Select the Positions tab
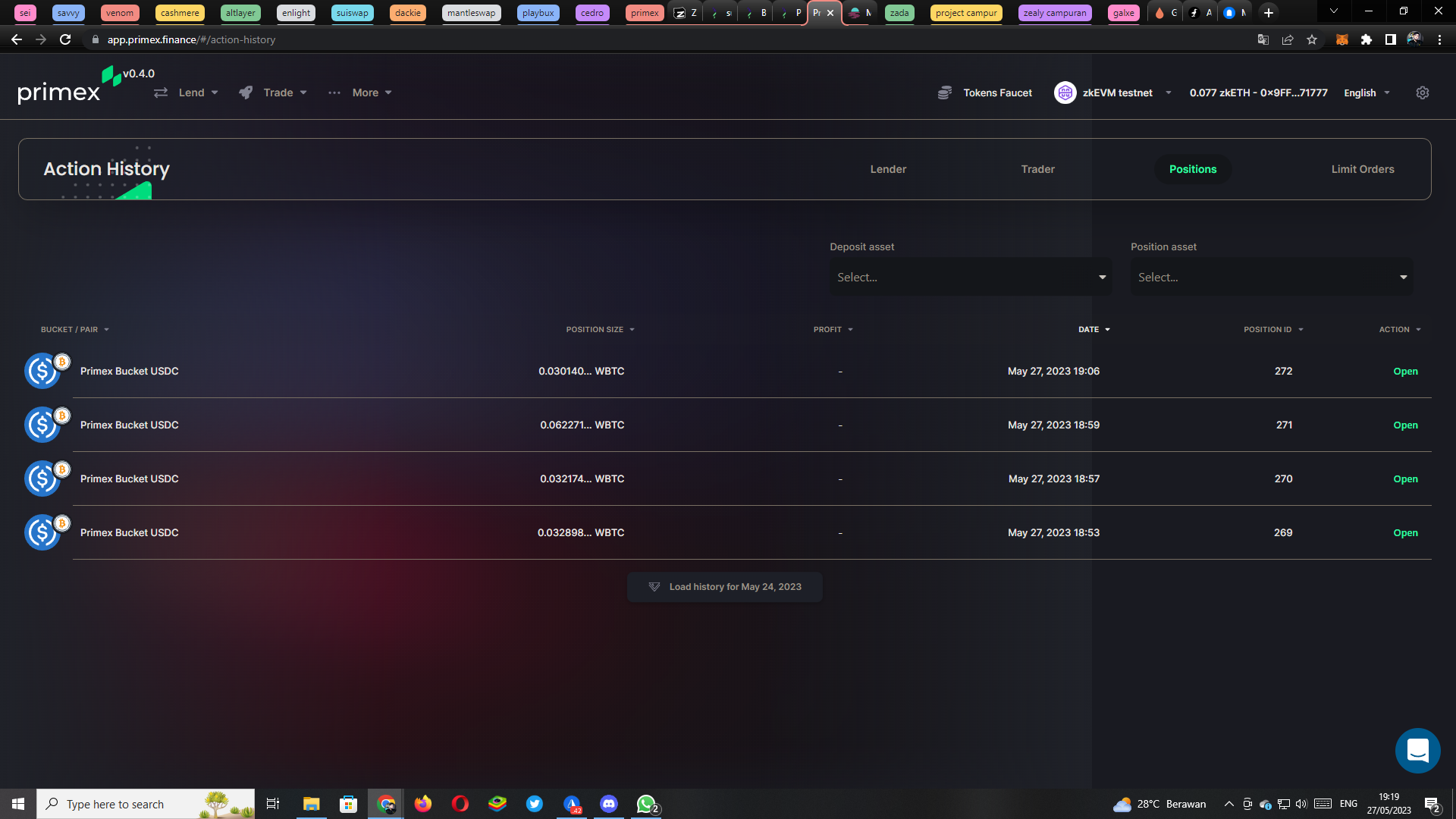Image resolution: width=1456 pixels, height=819 pixels. click(x=1193, y=169)
